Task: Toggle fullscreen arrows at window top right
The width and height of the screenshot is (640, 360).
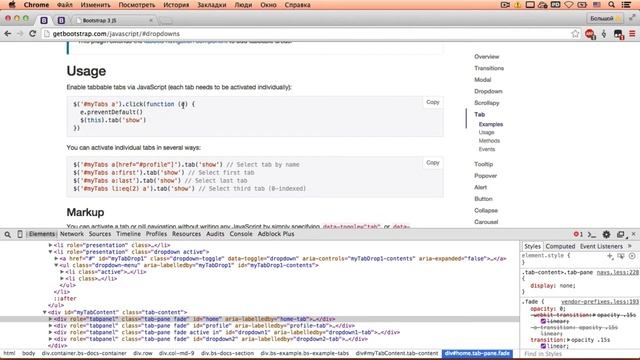Action: click(632, 17)
